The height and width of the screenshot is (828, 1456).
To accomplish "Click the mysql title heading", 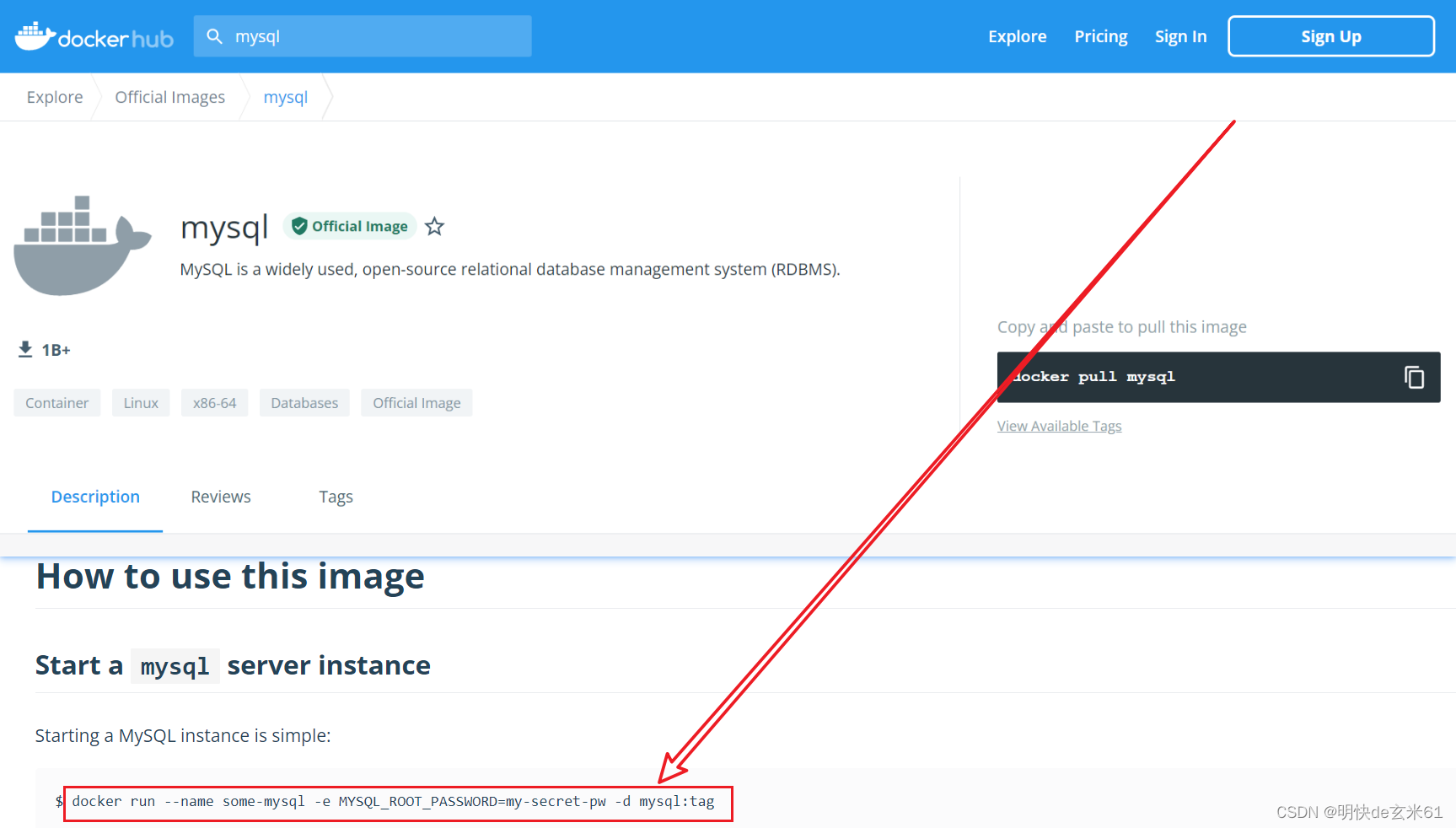I will [x=224, y=228].
